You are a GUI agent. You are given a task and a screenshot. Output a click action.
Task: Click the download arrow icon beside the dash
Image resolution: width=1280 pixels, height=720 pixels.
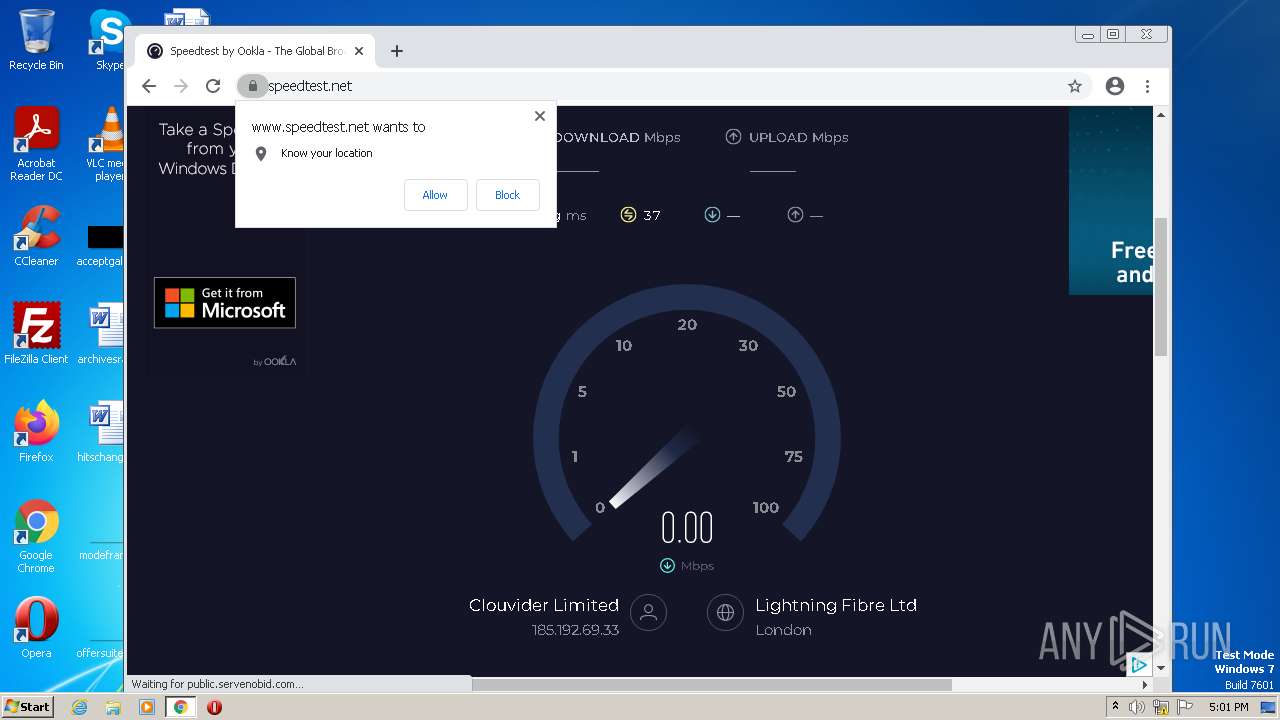712,215
